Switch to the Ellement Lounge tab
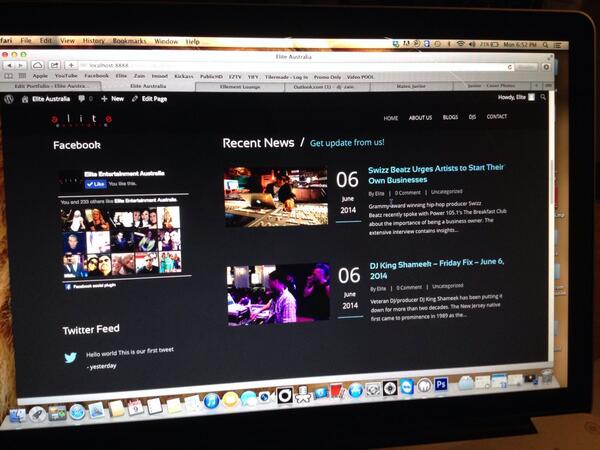600x450 pixels. point(240,87)
